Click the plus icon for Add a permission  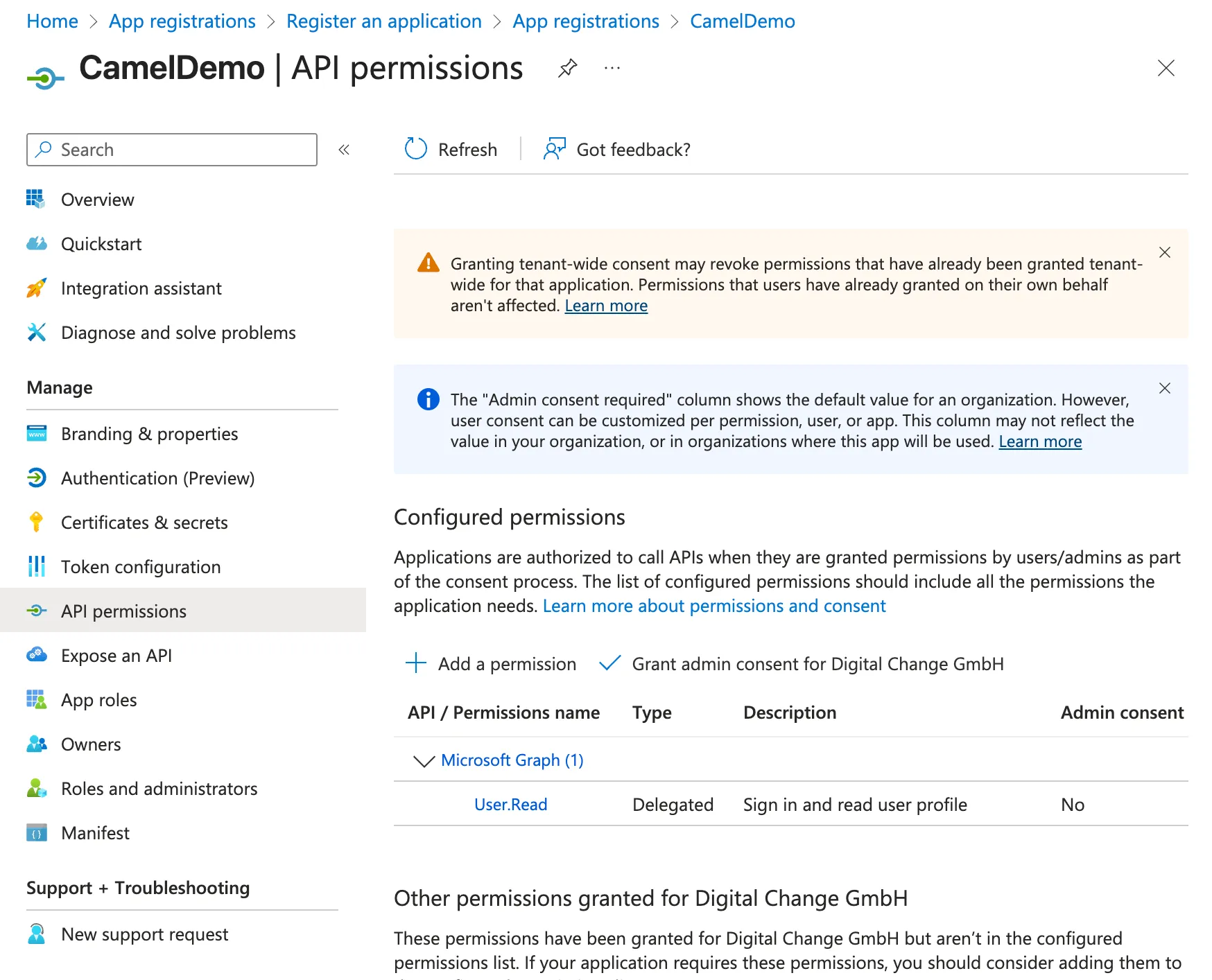tap(415, 663)
